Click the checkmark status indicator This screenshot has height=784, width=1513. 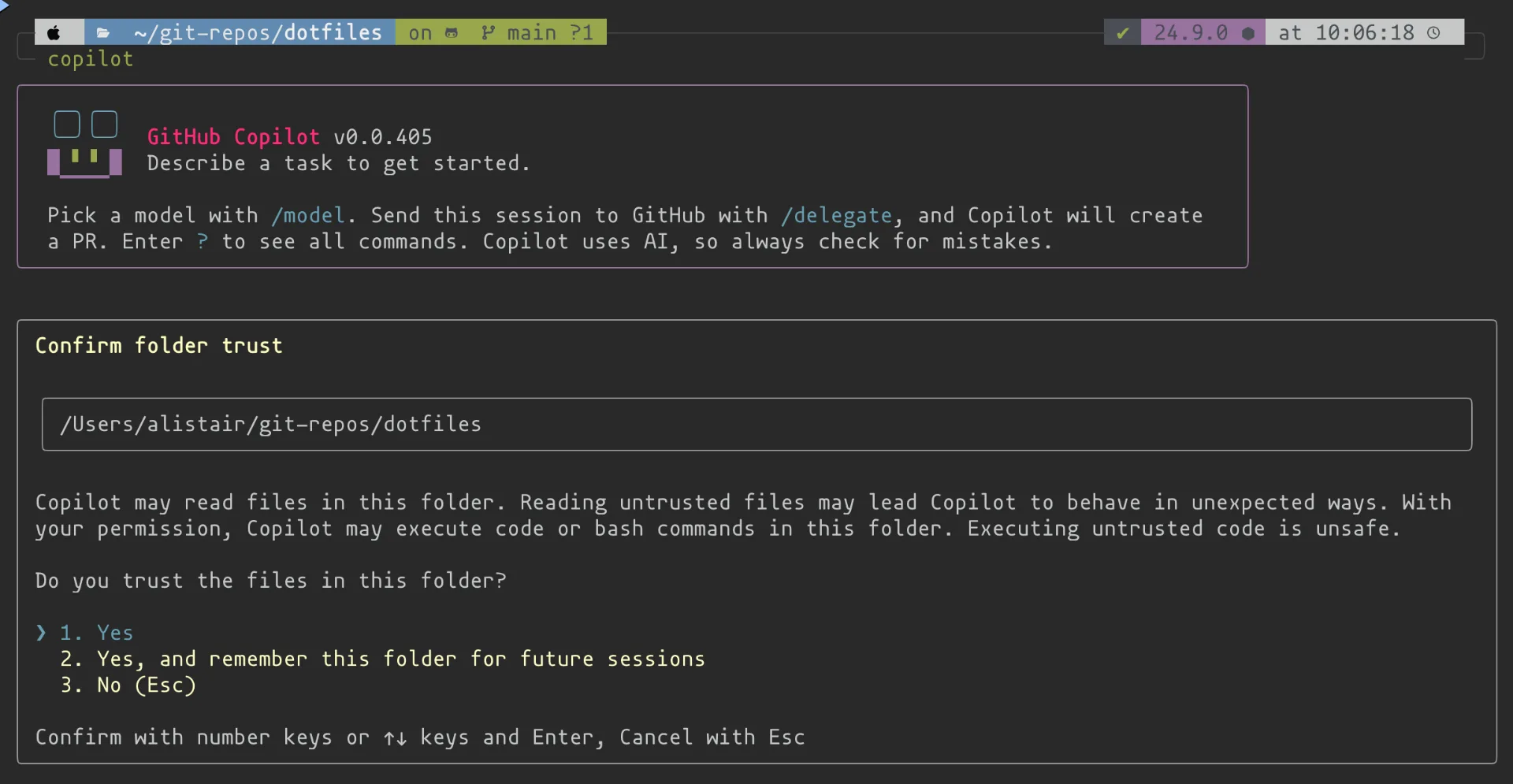(1122, 32)
